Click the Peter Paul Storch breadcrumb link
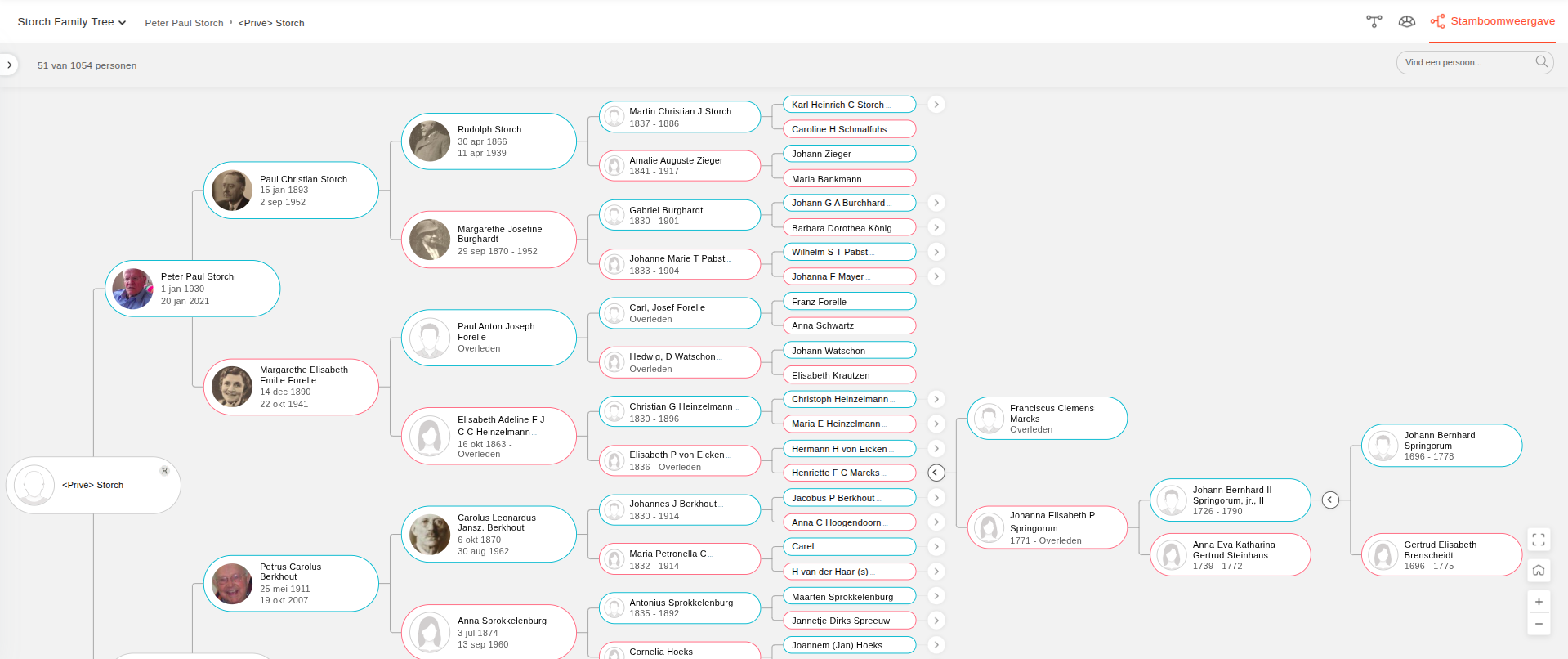 (184, 23)
